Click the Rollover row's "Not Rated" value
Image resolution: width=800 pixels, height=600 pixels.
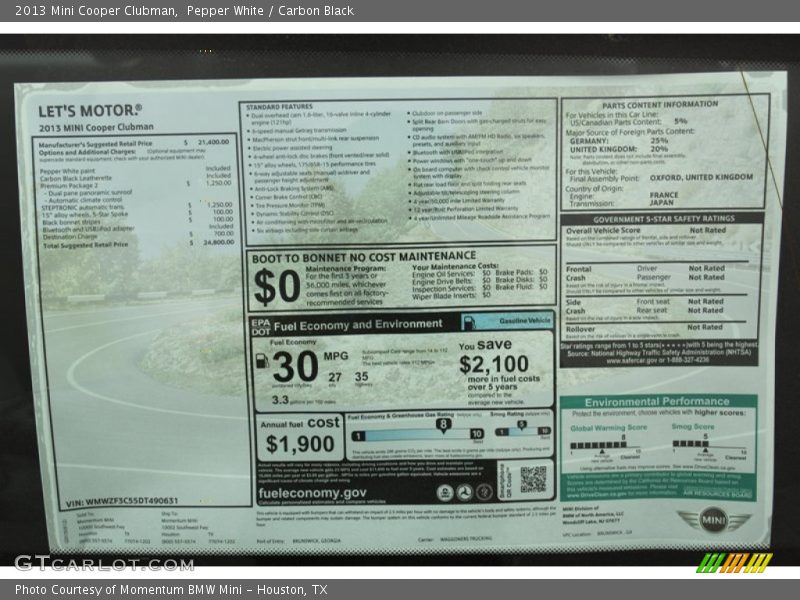click(705, 327)
